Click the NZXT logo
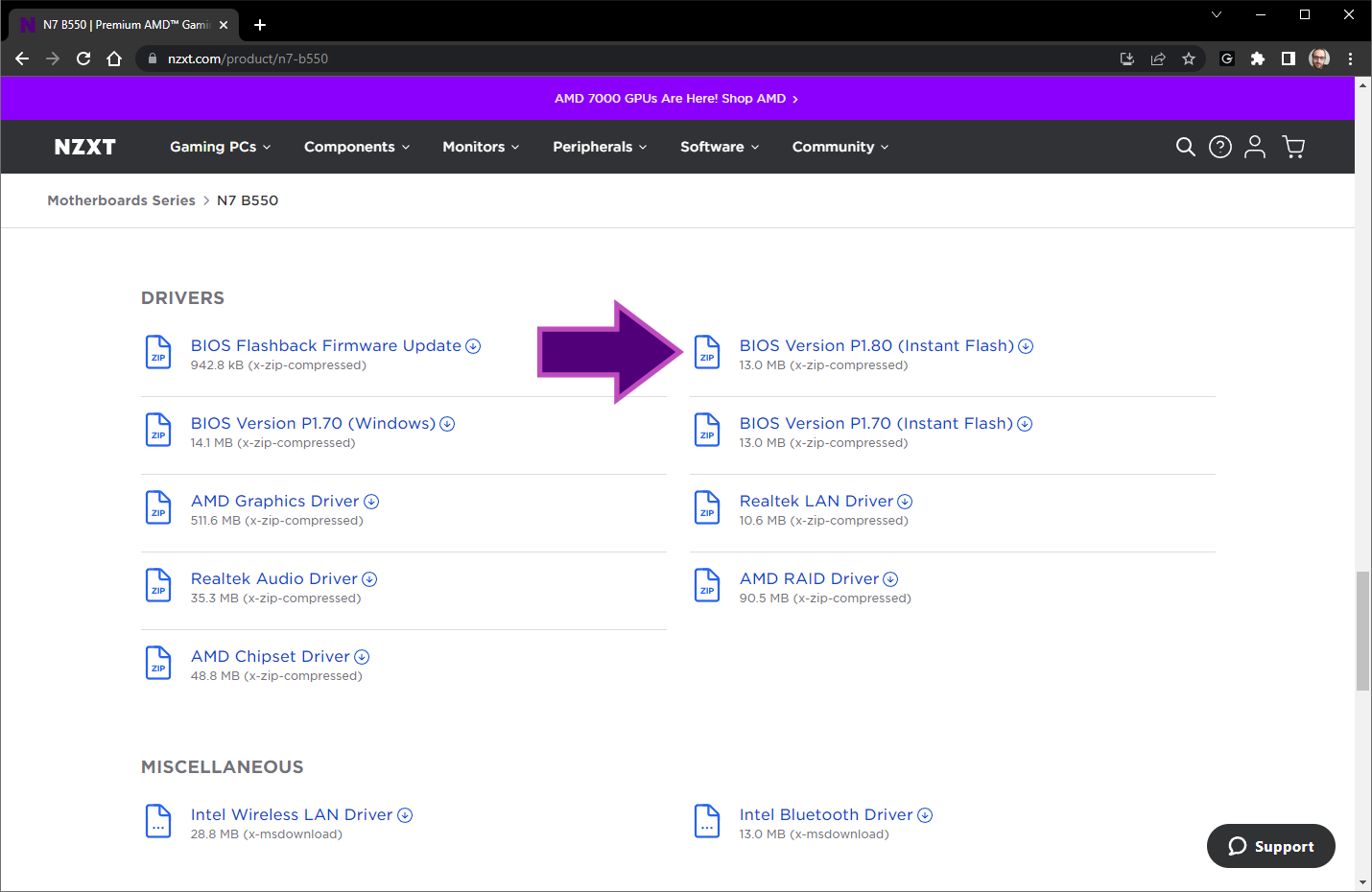 (x=84, y=147)
